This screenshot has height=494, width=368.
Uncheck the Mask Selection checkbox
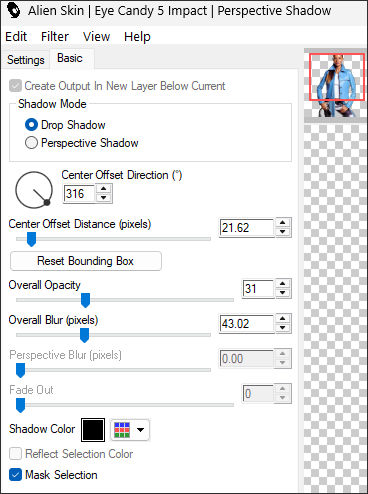[x=15, y=475]
